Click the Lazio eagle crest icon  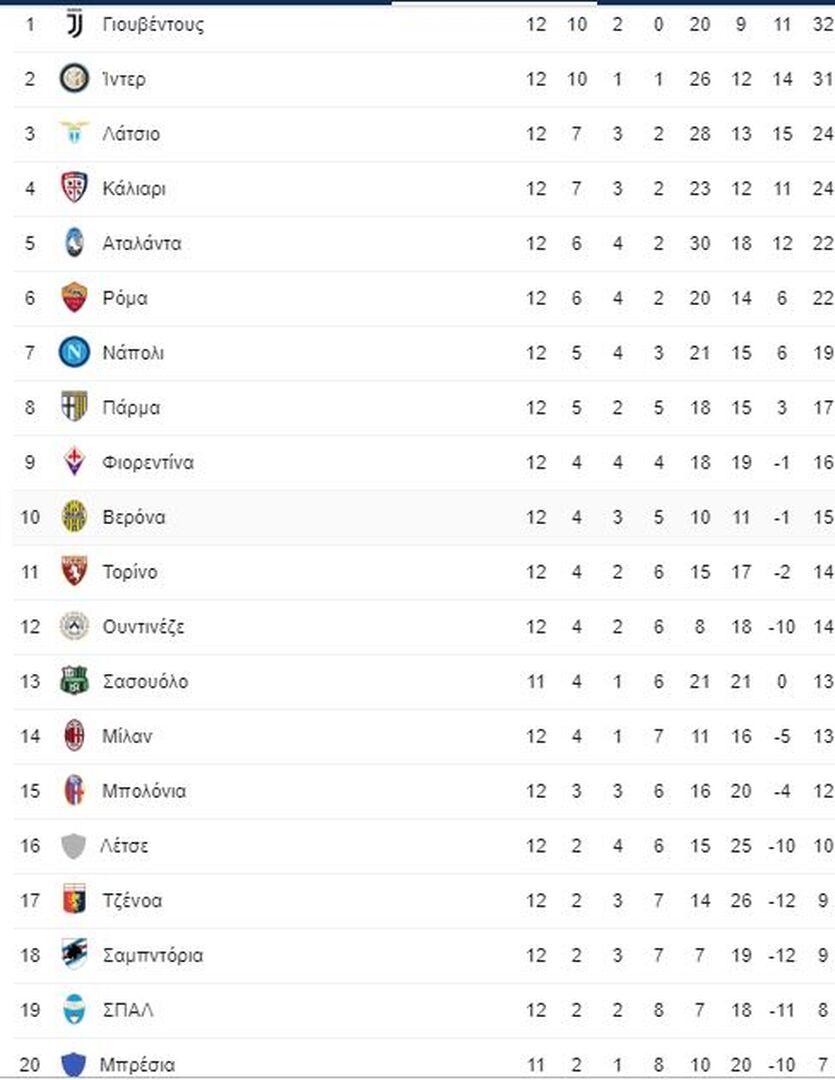coord(74,132)
